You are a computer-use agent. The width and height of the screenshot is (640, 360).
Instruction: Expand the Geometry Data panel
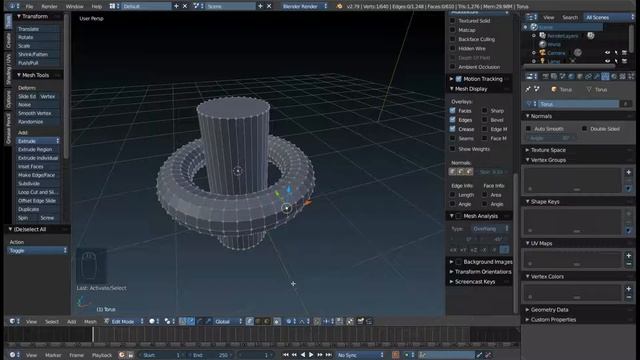[527, 309]
